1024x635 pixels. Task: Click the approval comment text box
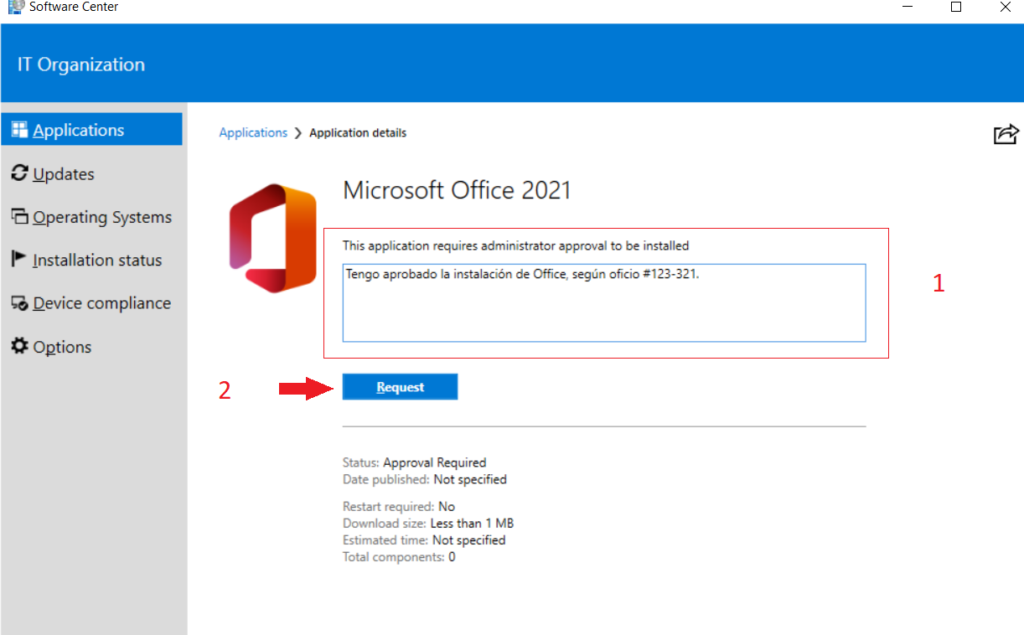[x=604, y=302]
